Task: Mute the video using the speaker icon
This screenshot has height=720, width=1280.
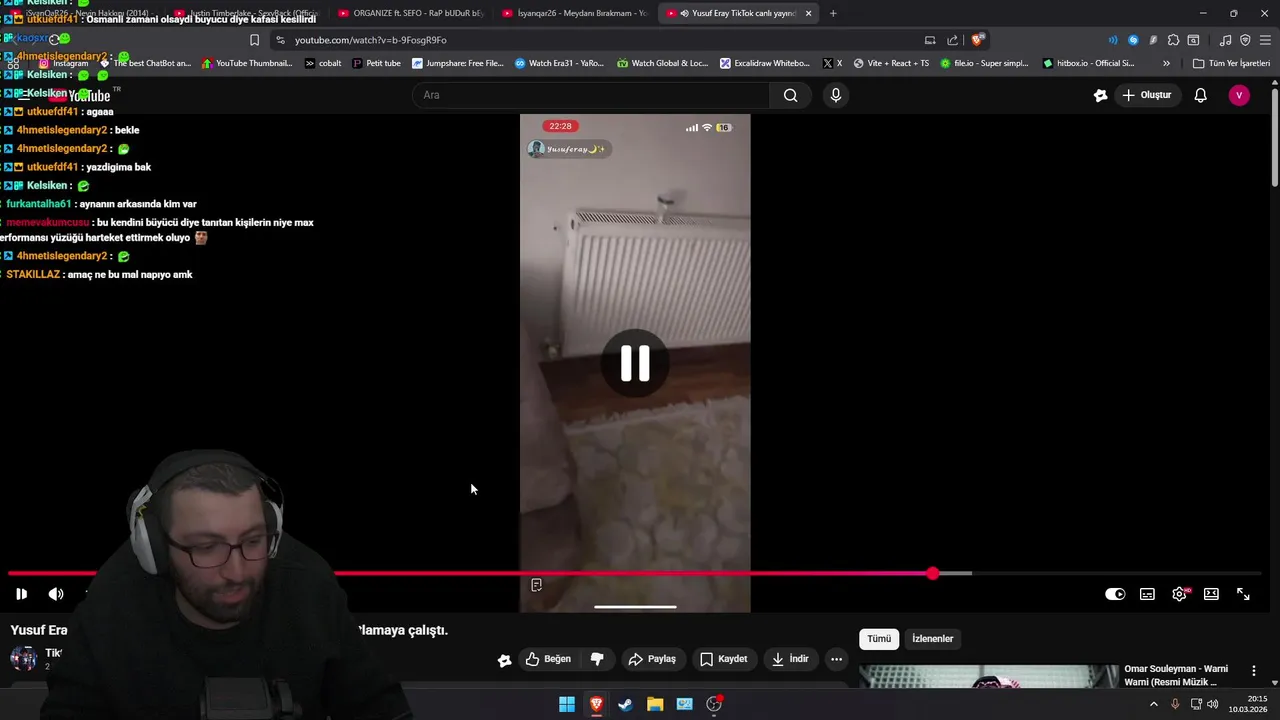Action: (x=56, y=594)
